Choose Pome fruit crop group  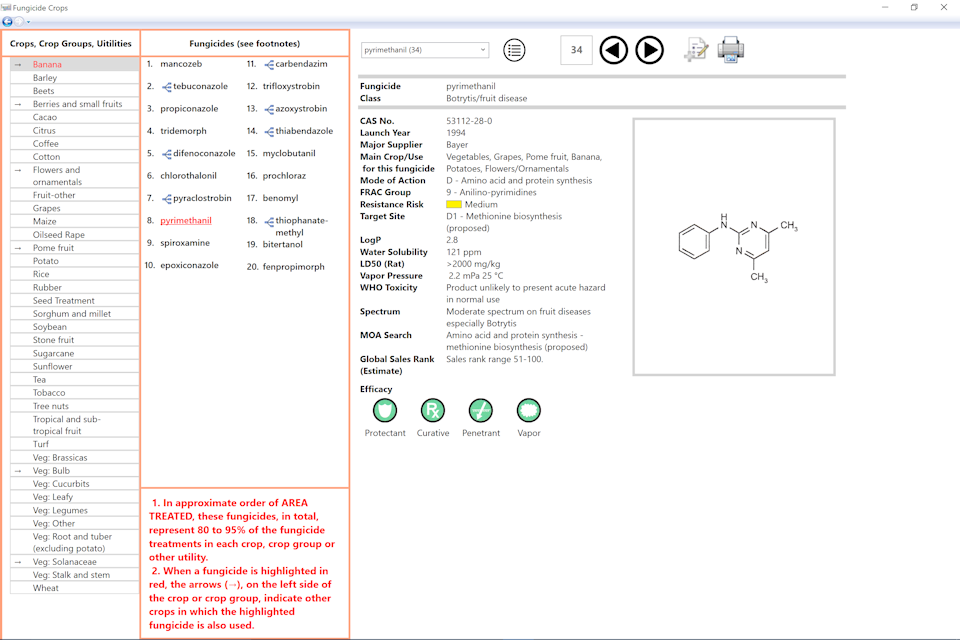tap(53, 248)
